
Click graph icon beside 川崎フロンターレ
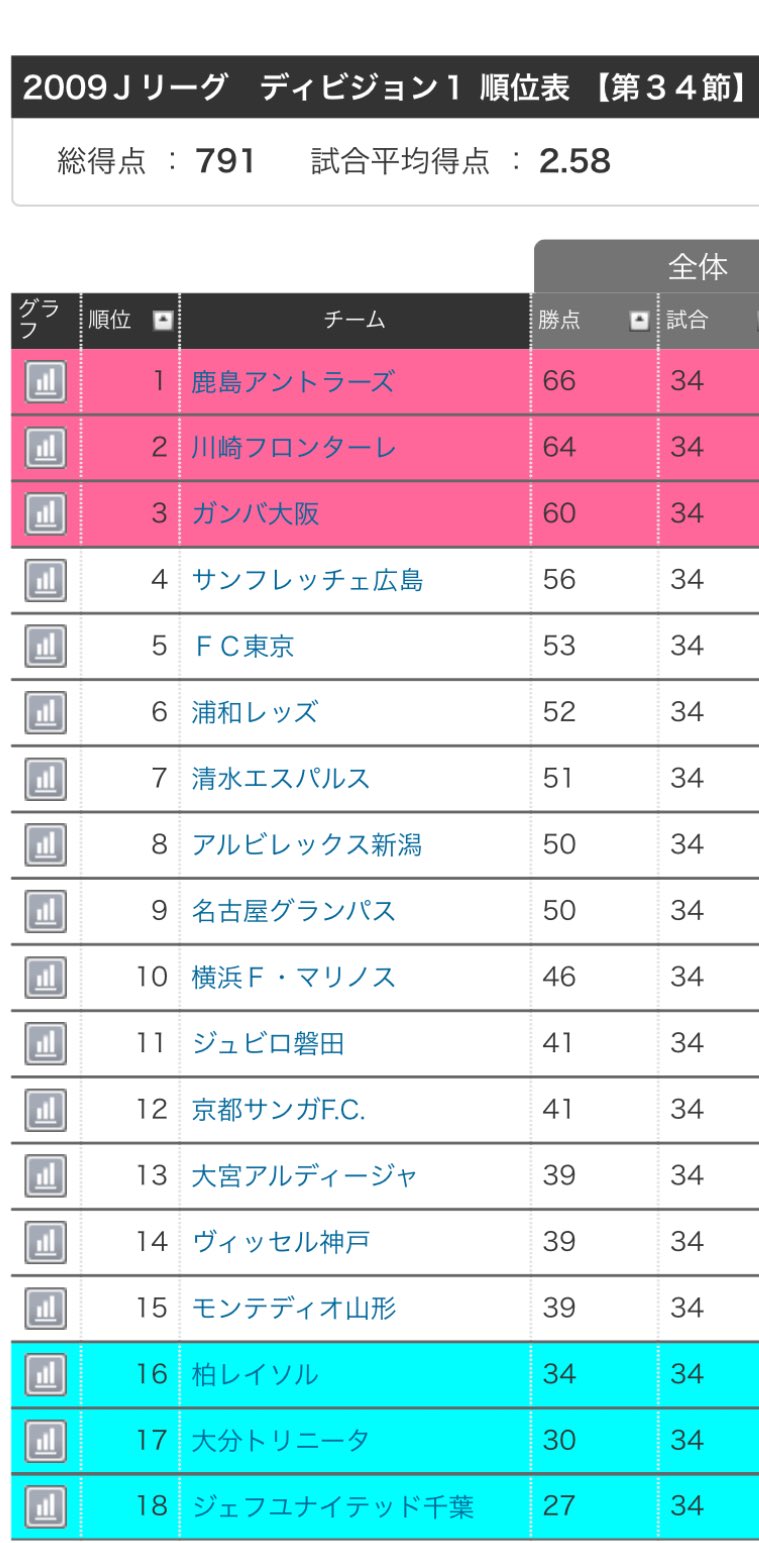click(x=45, y=448)
